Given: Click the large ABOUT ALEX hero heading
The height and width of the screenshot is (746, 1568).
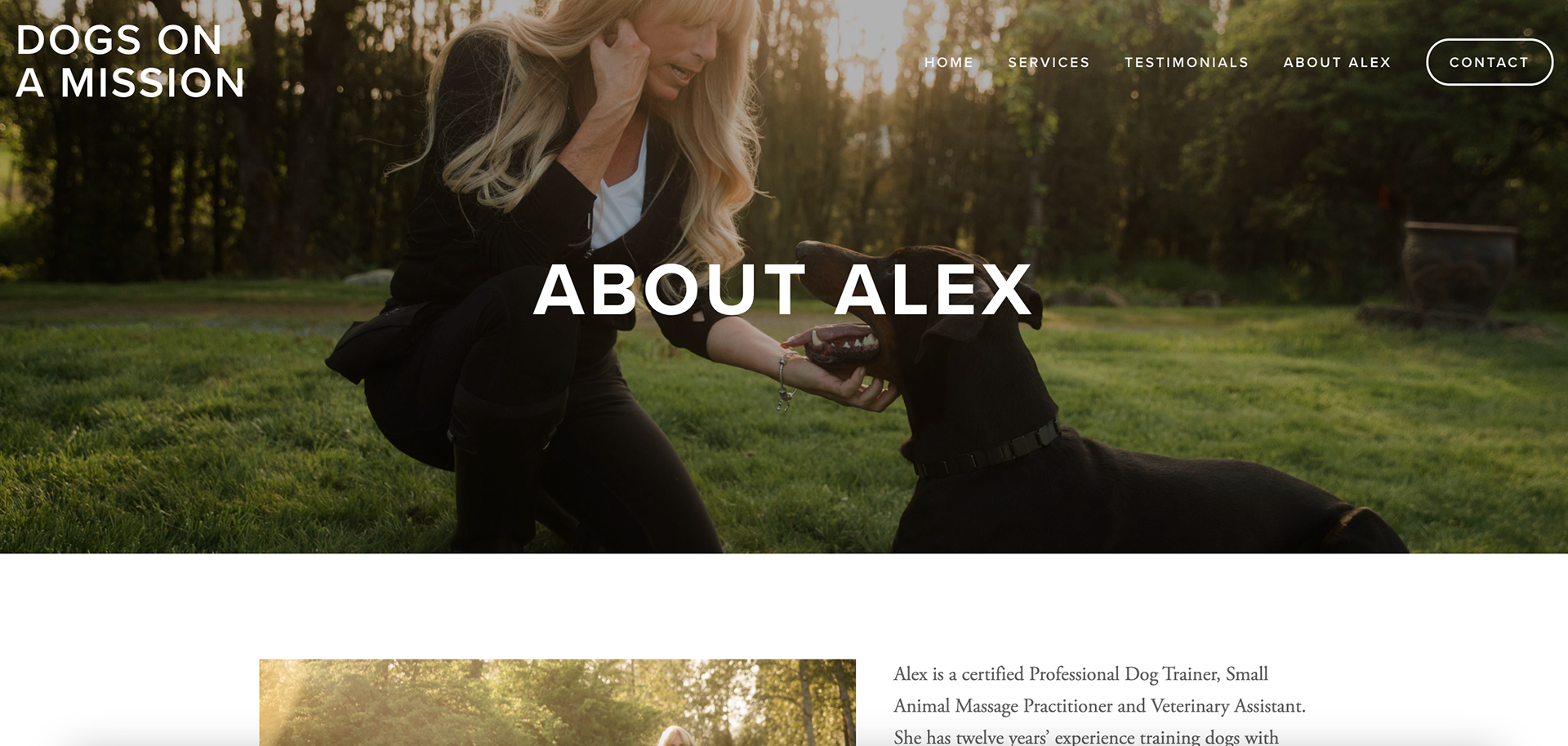Looking at the screenshot, I should [783, 289].
